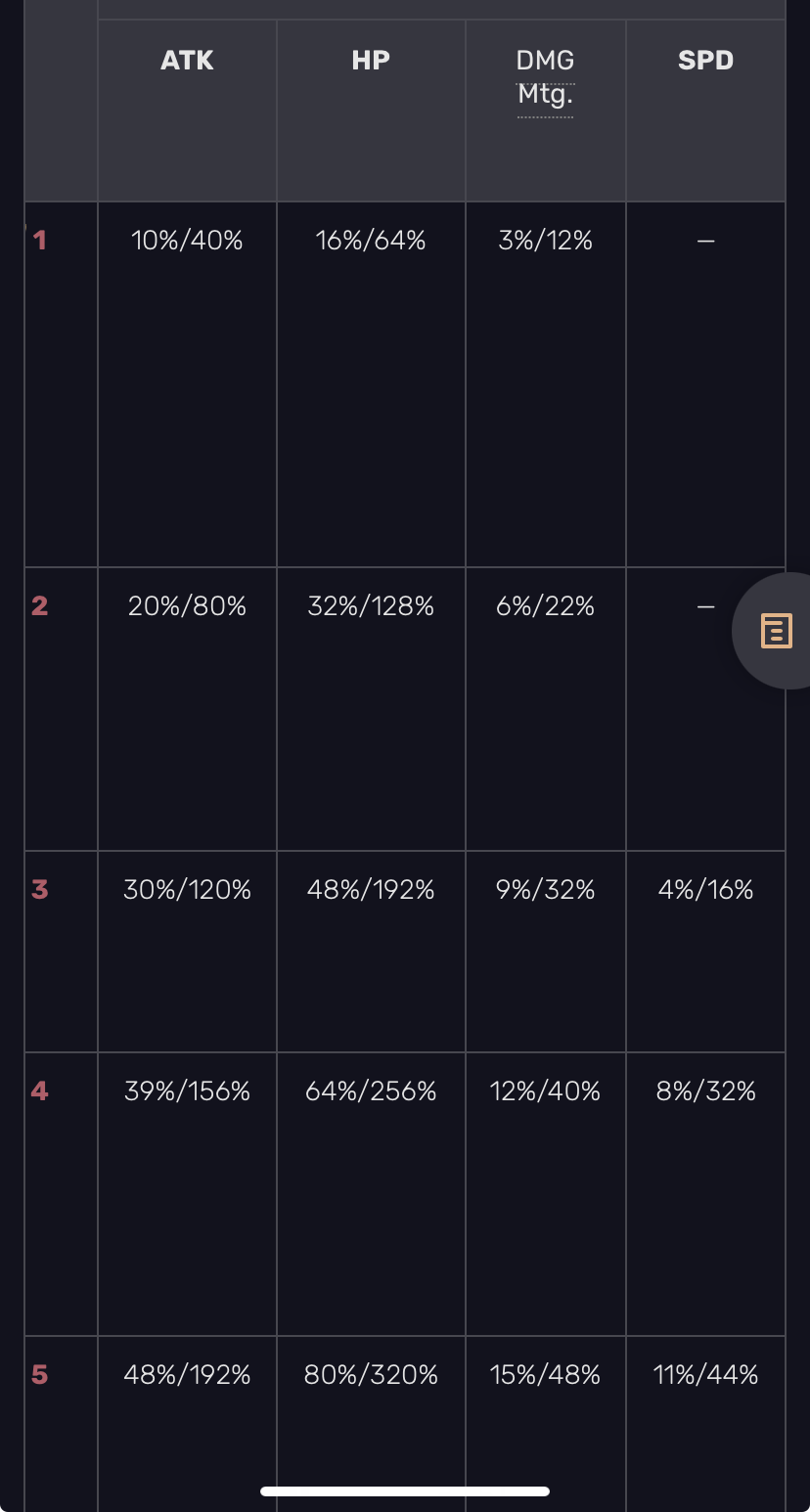Click row number 2 cell
Image resolution: width=810 pixels, height=1512 pixels.
coord(40,605)
